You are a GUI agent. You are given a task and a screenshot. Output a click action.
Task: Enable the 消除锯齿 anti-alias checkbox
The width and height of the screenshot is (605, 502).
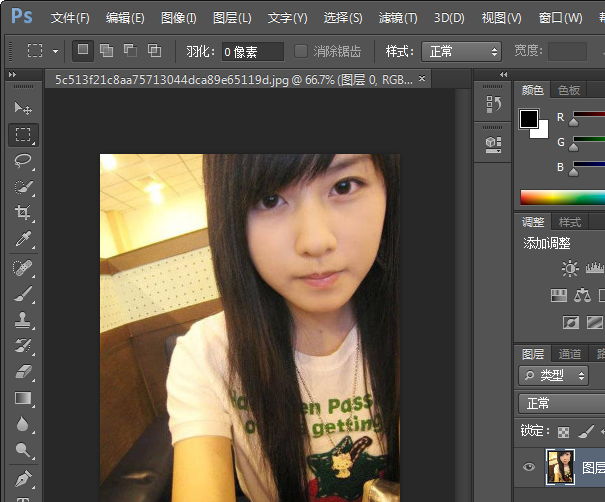point(301,51)
